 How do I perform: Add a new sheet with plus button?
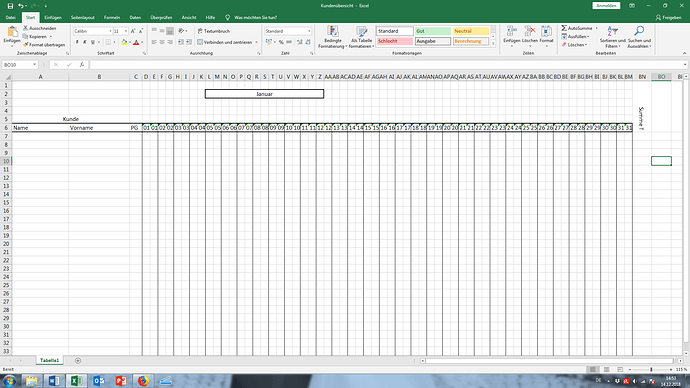pos(78,361)
